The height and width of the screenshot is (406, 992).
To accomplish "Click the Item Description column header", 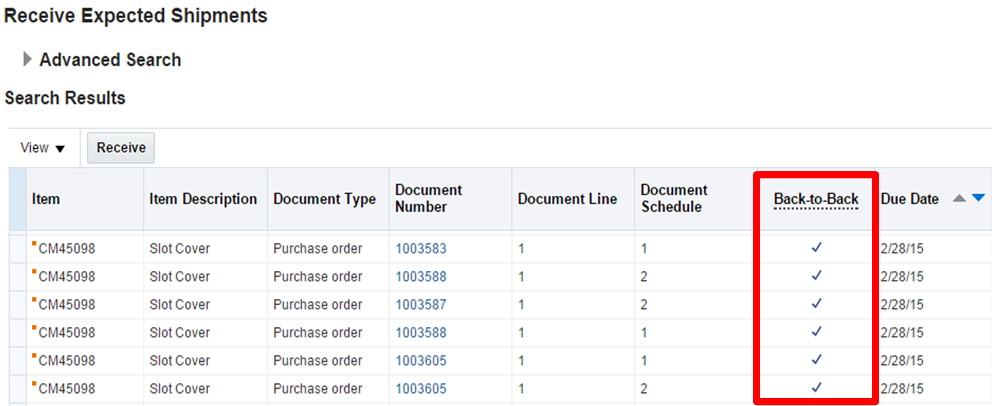I will click(203, 199).
